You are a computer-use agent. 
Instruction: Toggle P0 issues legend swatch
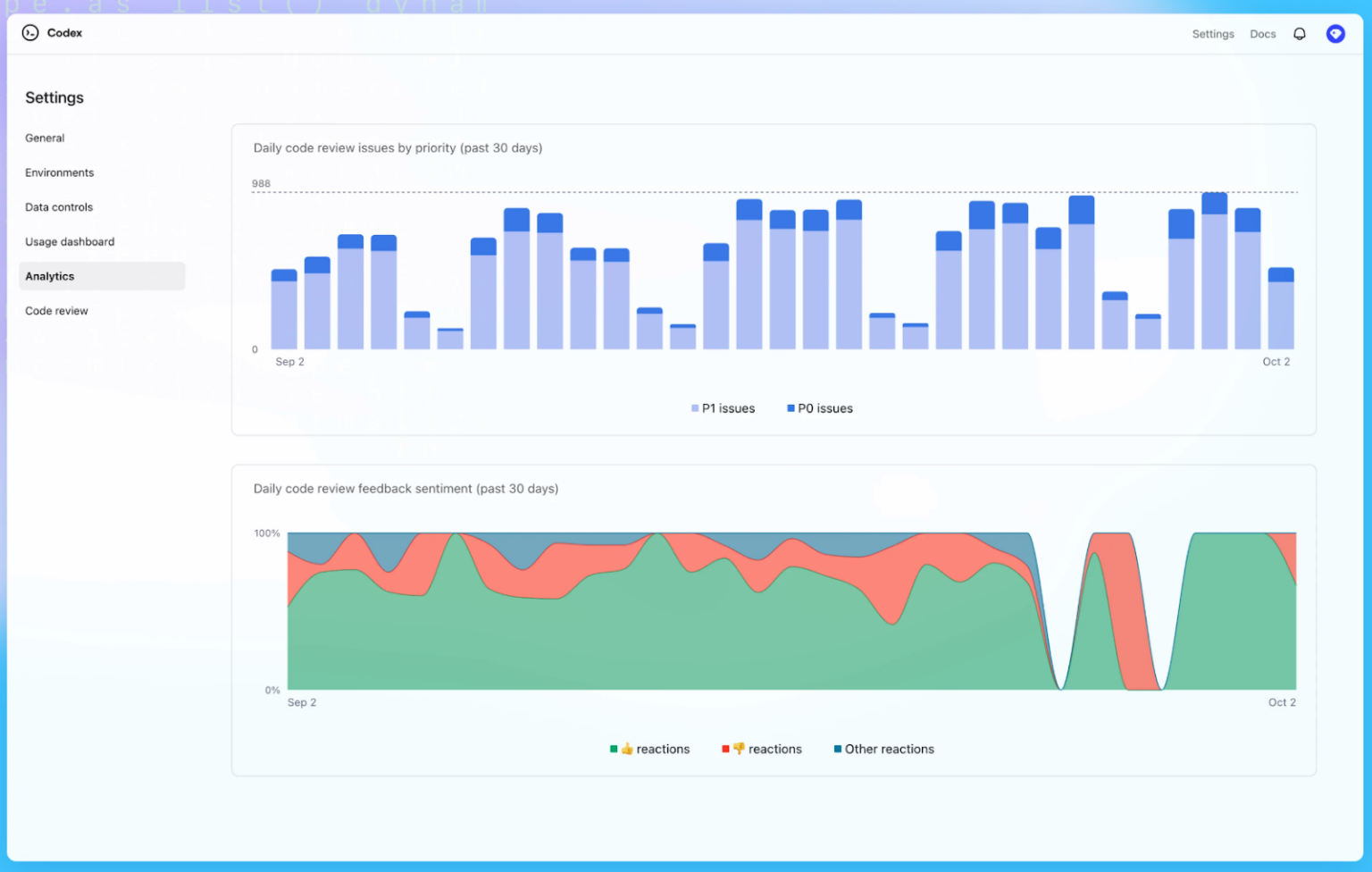click(791, 408)
